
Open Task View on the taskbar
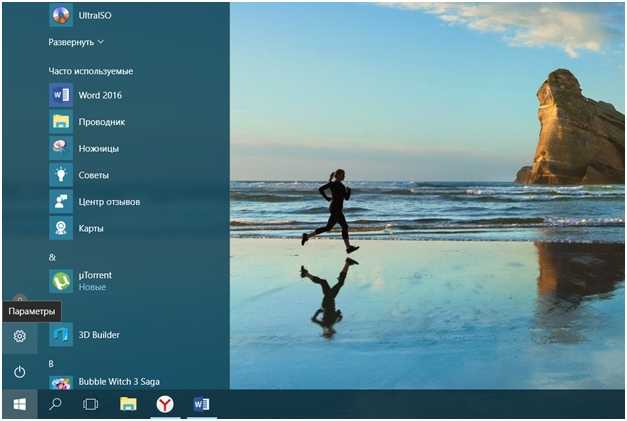[90, 404]
